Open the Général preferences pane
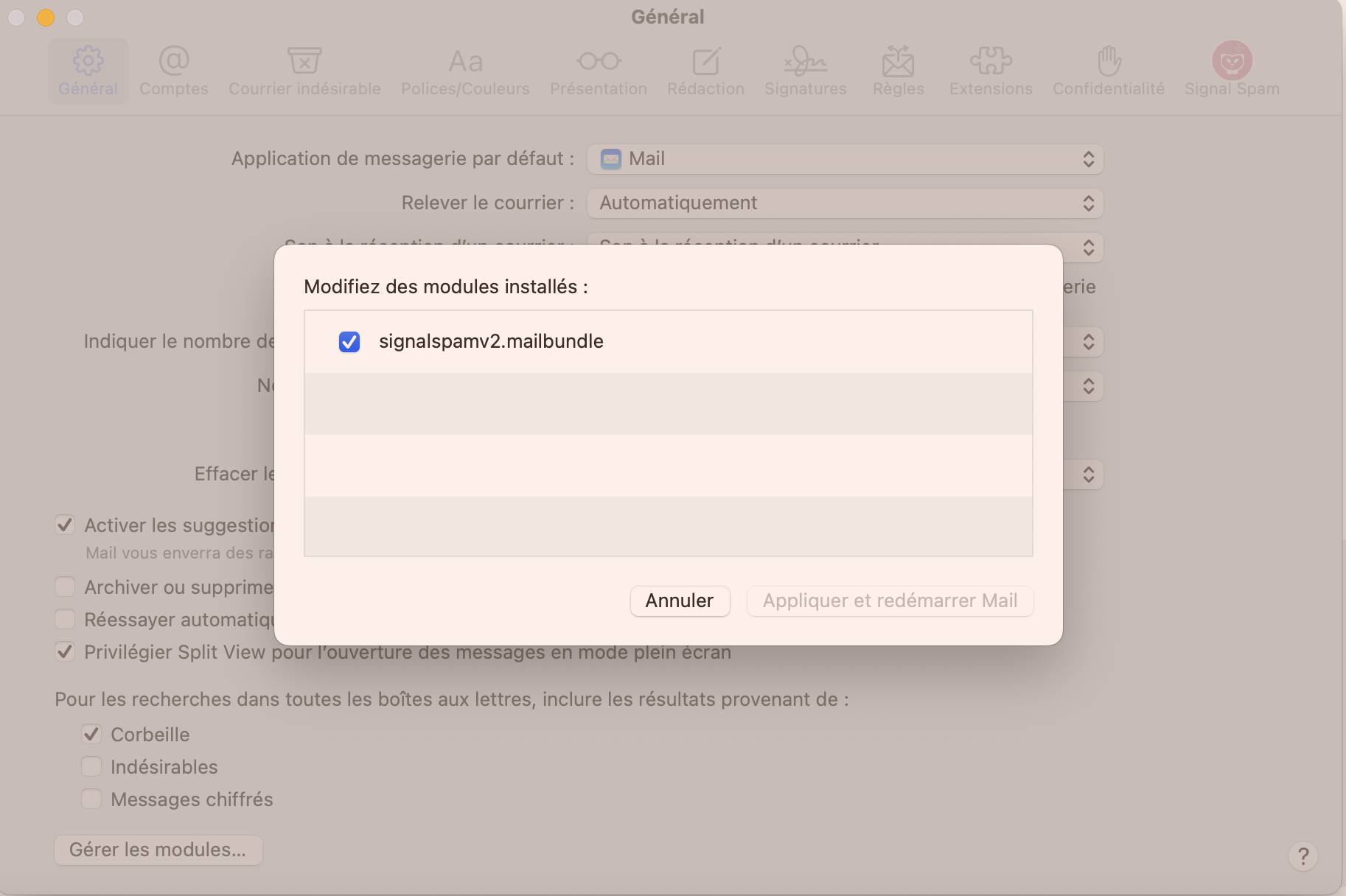This screenshot has height=896, width=1346. (88, 71)
